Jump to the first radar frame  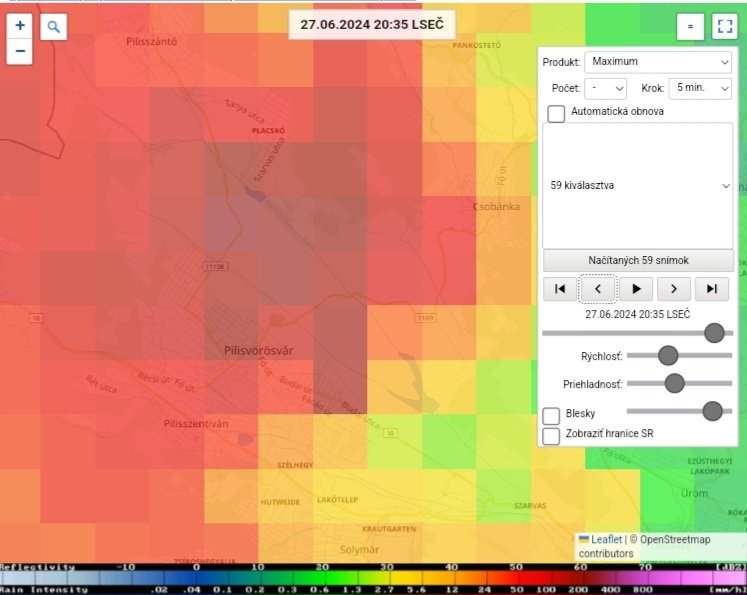559,289
